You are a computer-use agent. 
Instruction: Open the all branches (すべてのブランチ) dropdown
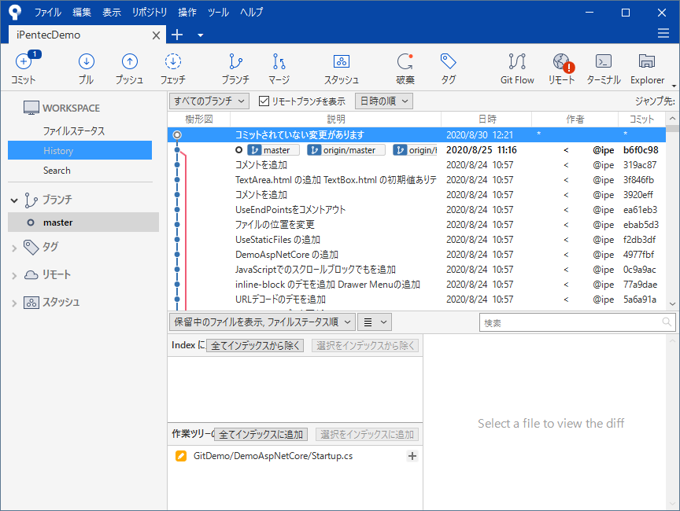209,101
